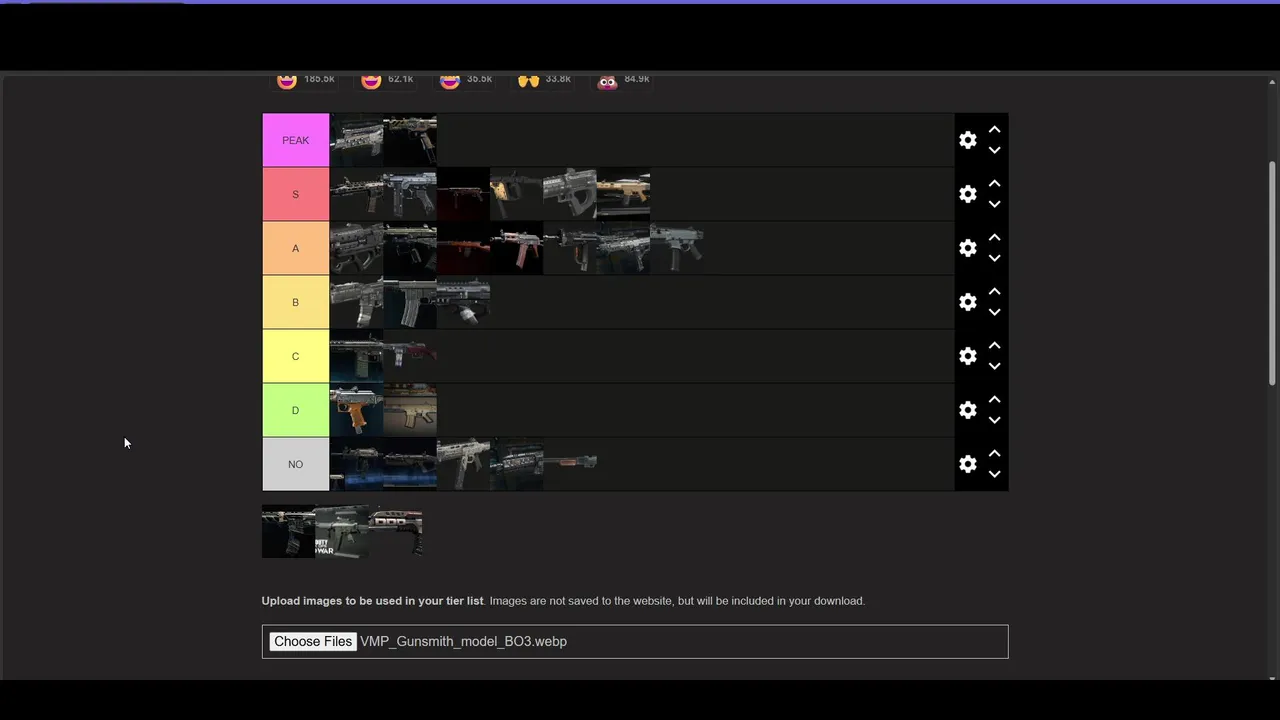Click the light-orange B tier label
1280x720 pixels.
pyautogui.click(x=295, y=302)
